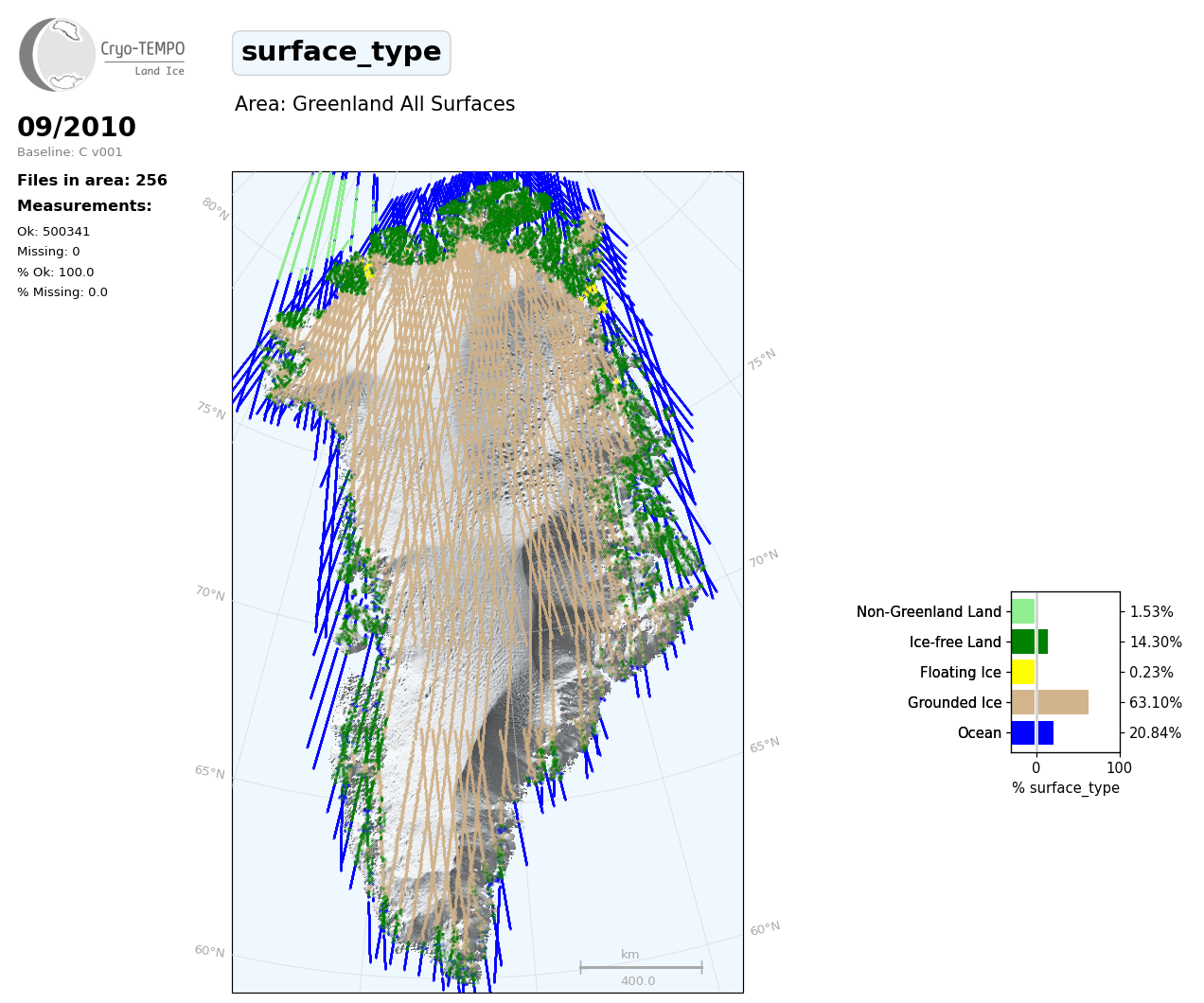Click the 400.0 km scale bar
1204x1003 pixels.
point(641,968)
